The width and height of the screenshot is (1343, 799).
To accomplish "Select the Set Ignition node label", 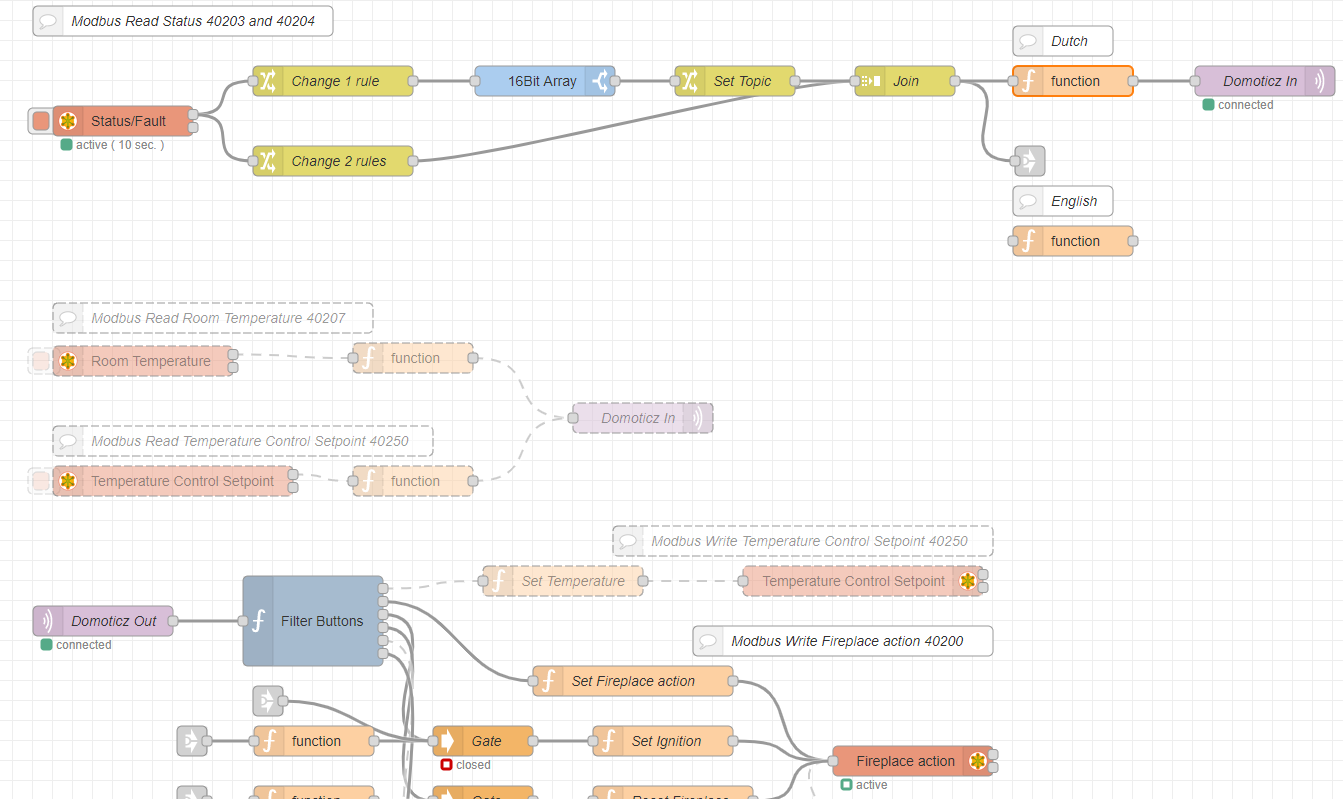I will point(666,741).
